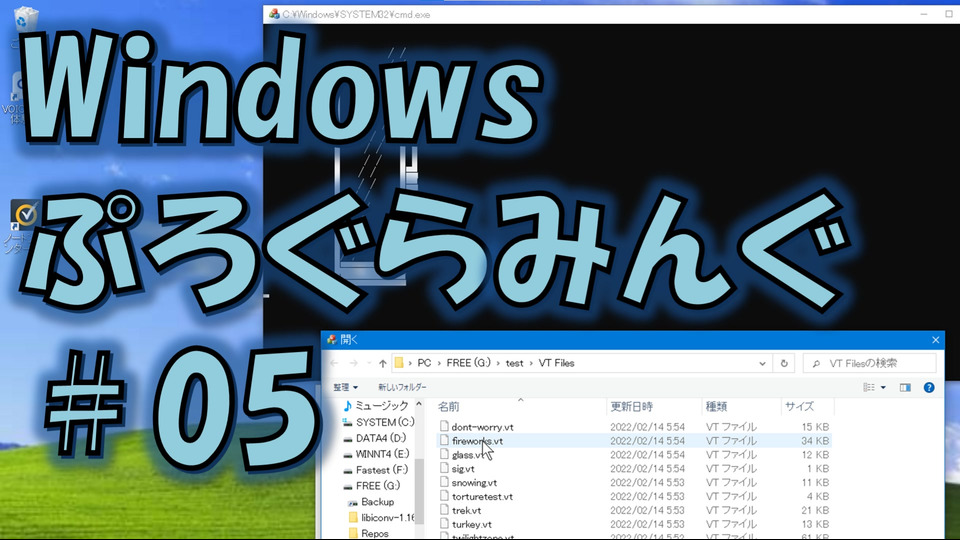The width and height of the screenshot is (960, 540).
Task: Go back in Open dialog
Action: pos(334,364)
